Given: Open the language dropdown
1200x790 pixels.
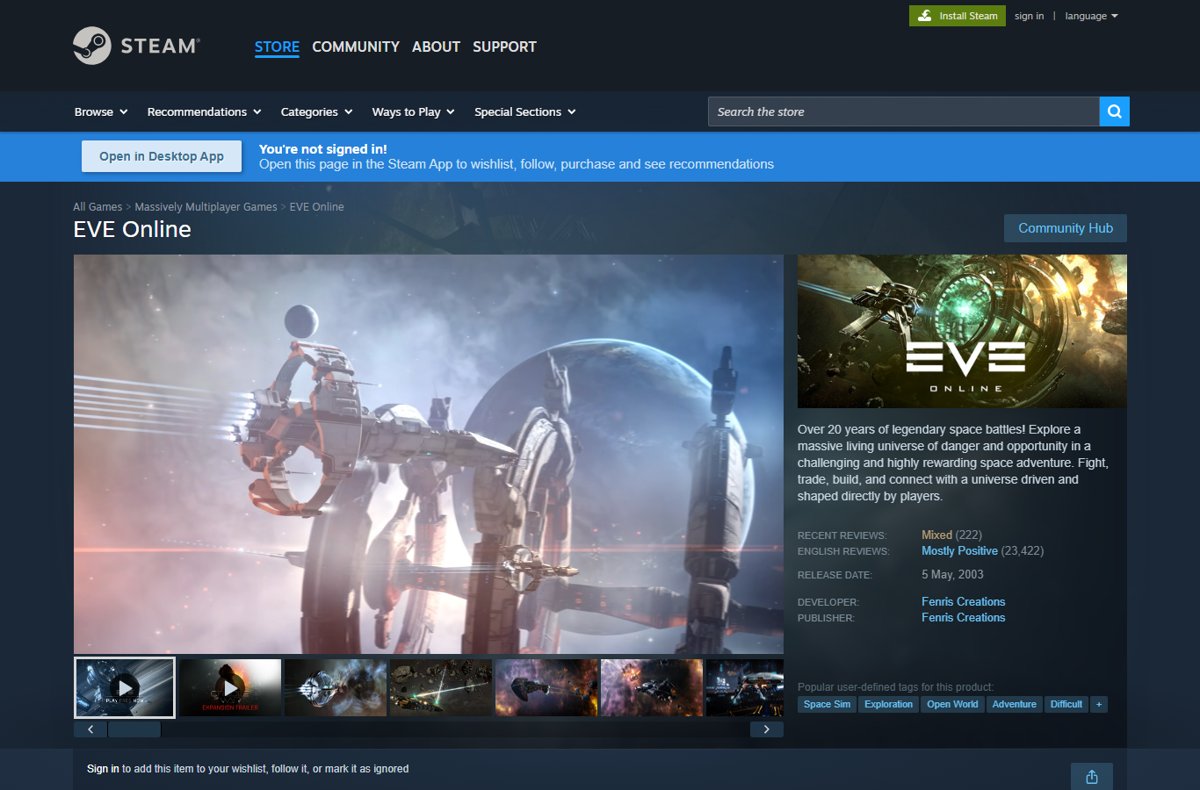Looking at the screenshot, I should pos(1091,16).
